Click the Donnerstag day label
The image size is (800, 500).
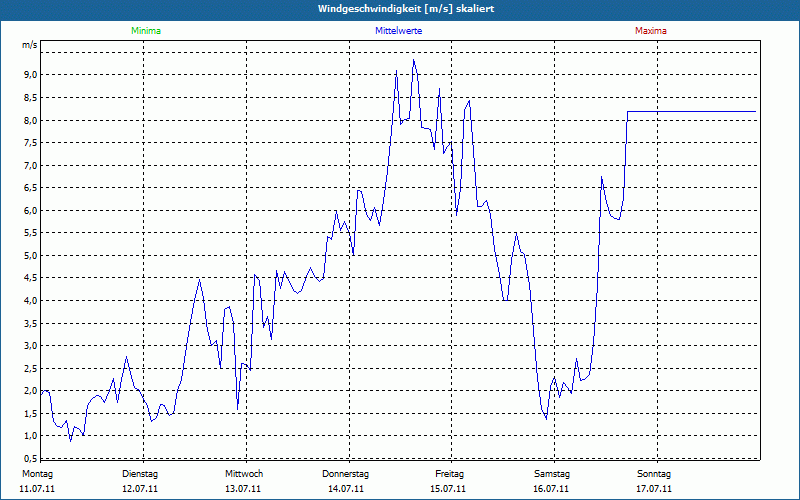click(x=345, y=474)
